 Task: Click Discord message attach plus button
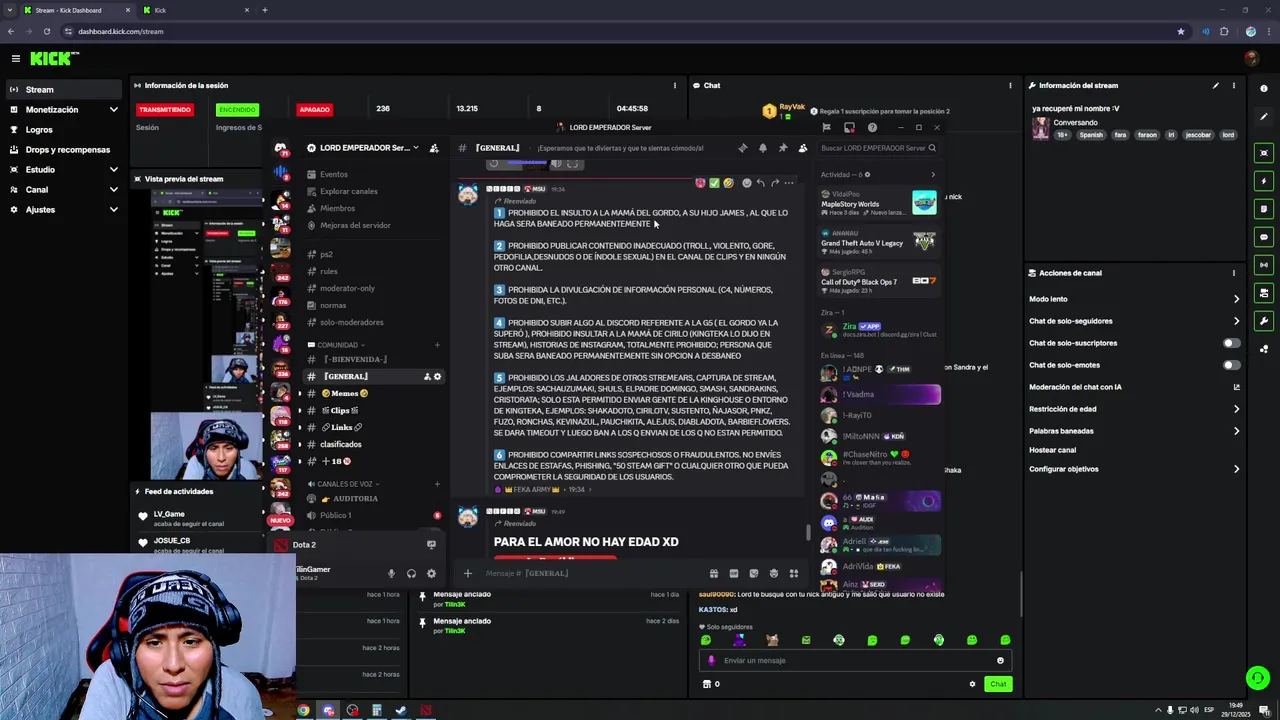[x=467, y=573]
